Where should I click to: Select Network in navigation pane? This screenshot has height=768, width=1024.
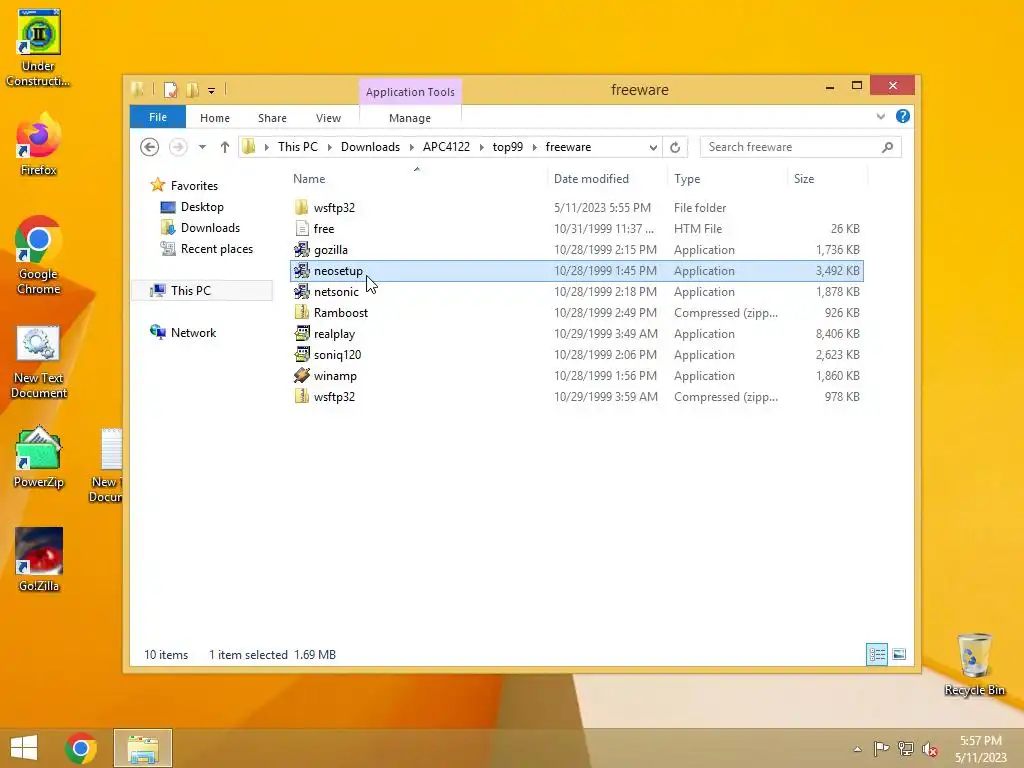coord(193,332)
